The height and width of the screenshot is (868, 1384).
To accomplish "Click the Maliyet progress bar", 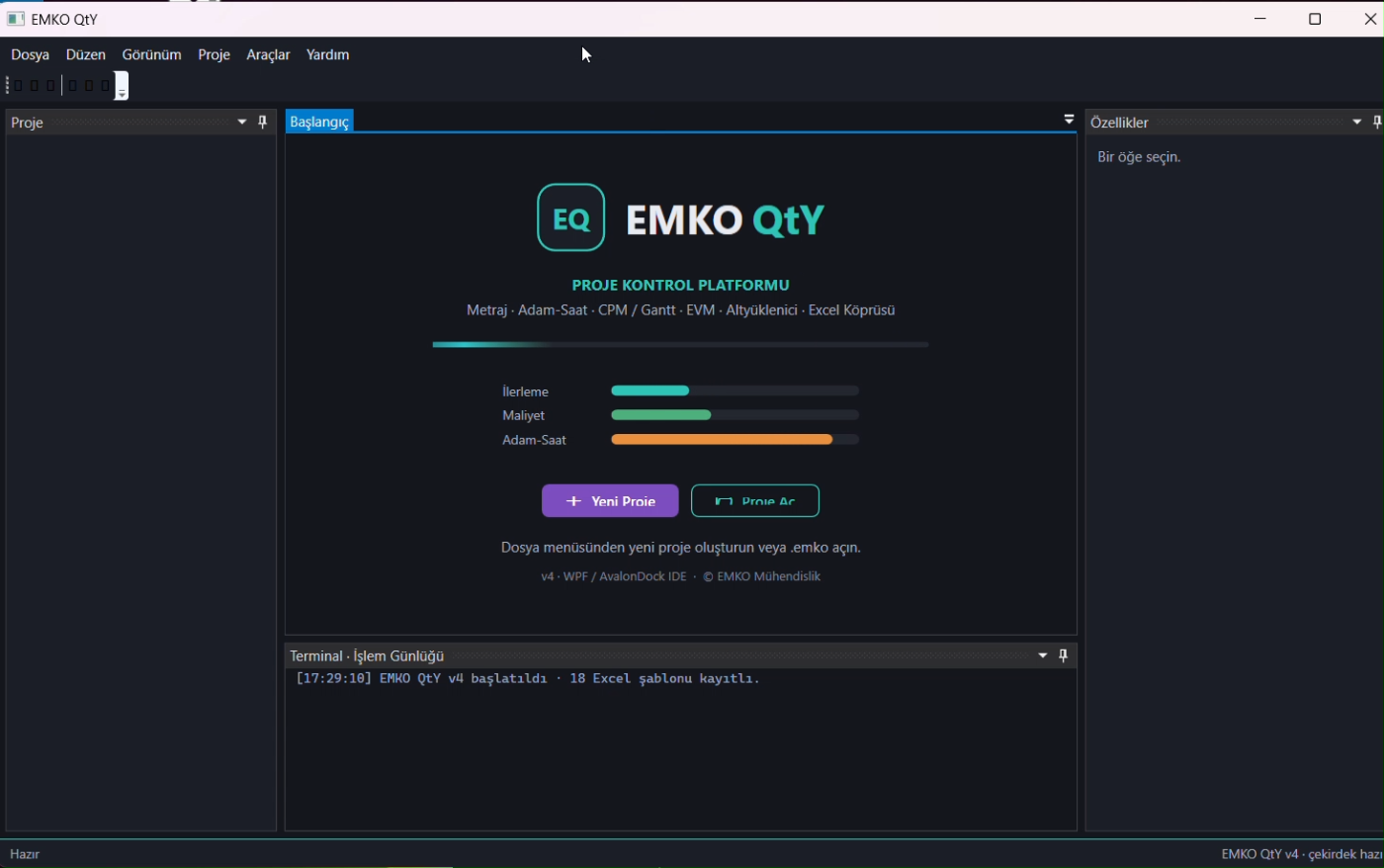I will click(x=735, y=415).
